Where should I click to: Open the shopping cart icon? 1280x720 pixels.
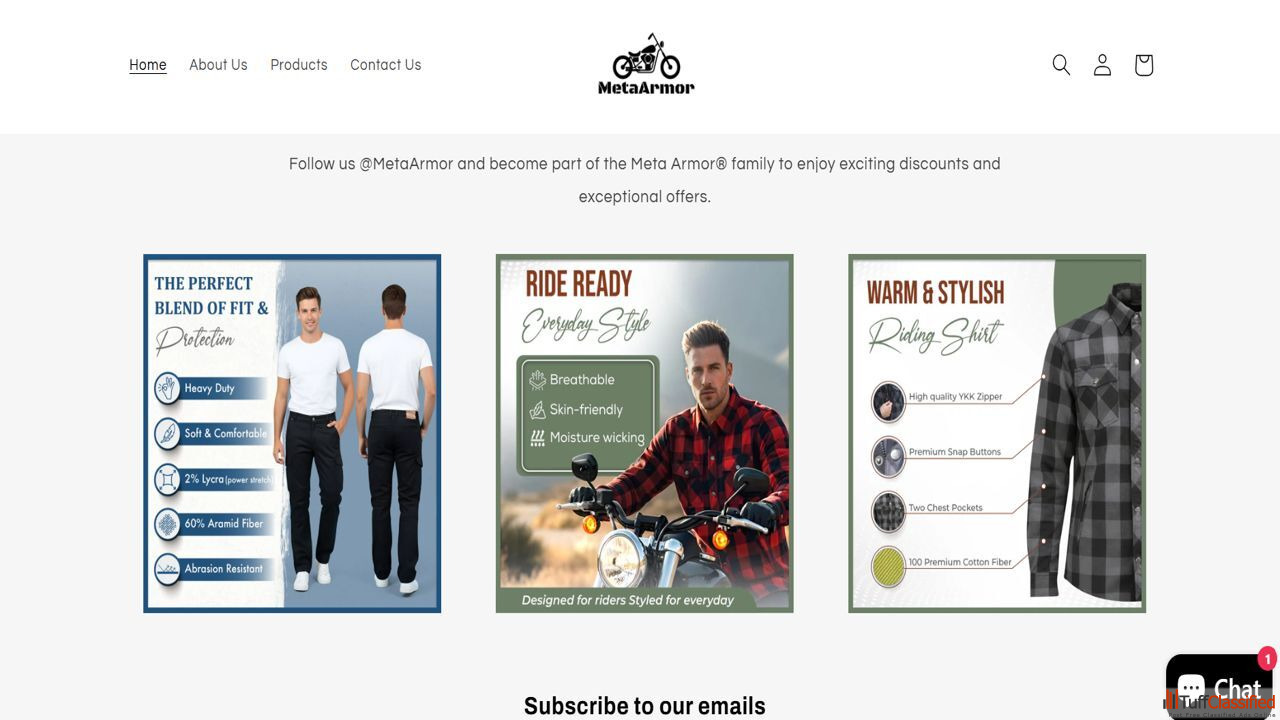(x=1144, y=65)
